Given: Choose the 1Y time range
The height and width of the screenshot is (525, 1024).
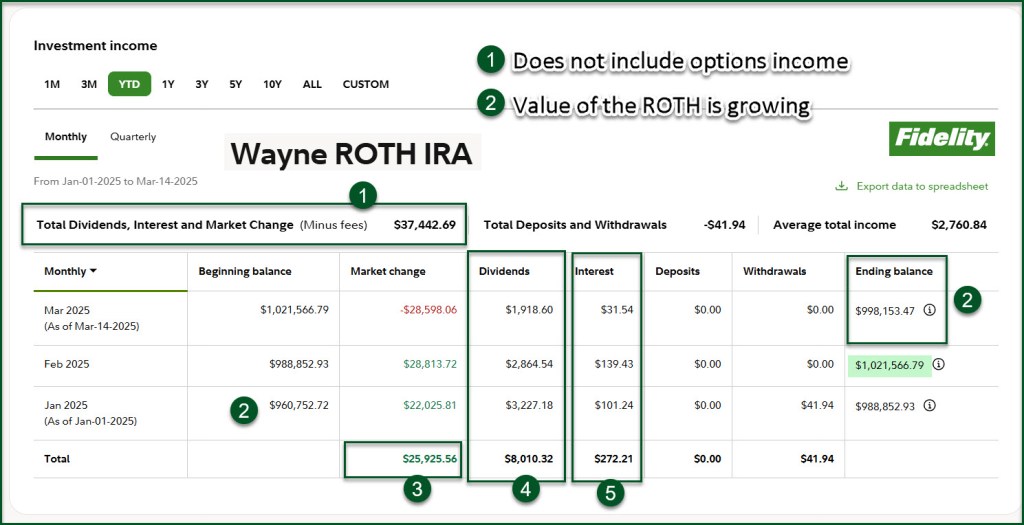Looking at the screenshot, I should pyautogui.click(x=168, y=85).
